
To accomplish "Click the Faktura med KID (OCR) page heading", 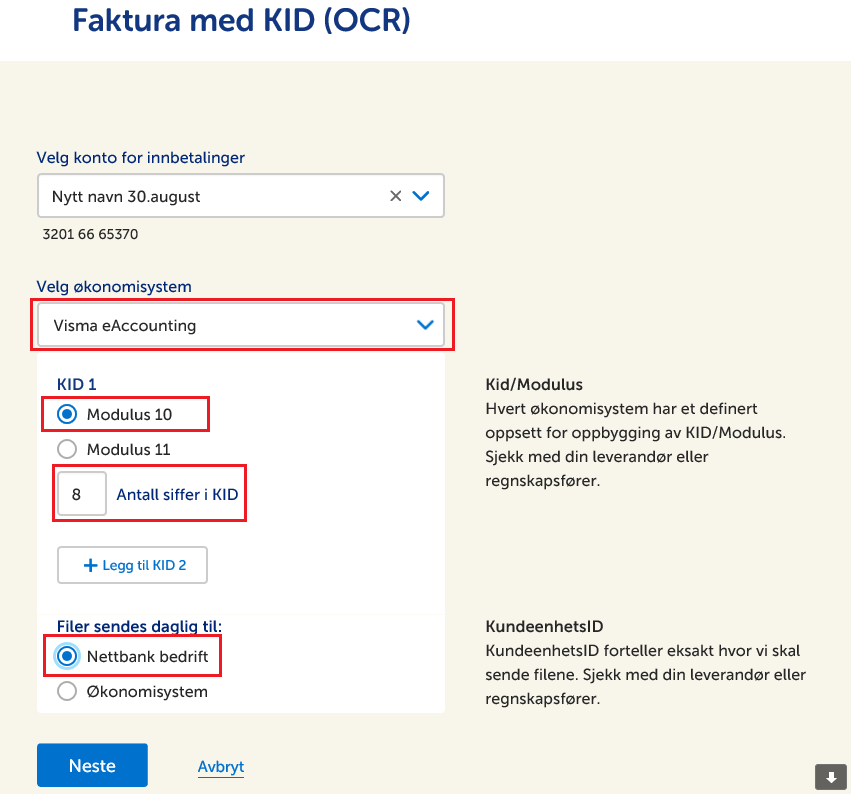I will coord(241,19).
